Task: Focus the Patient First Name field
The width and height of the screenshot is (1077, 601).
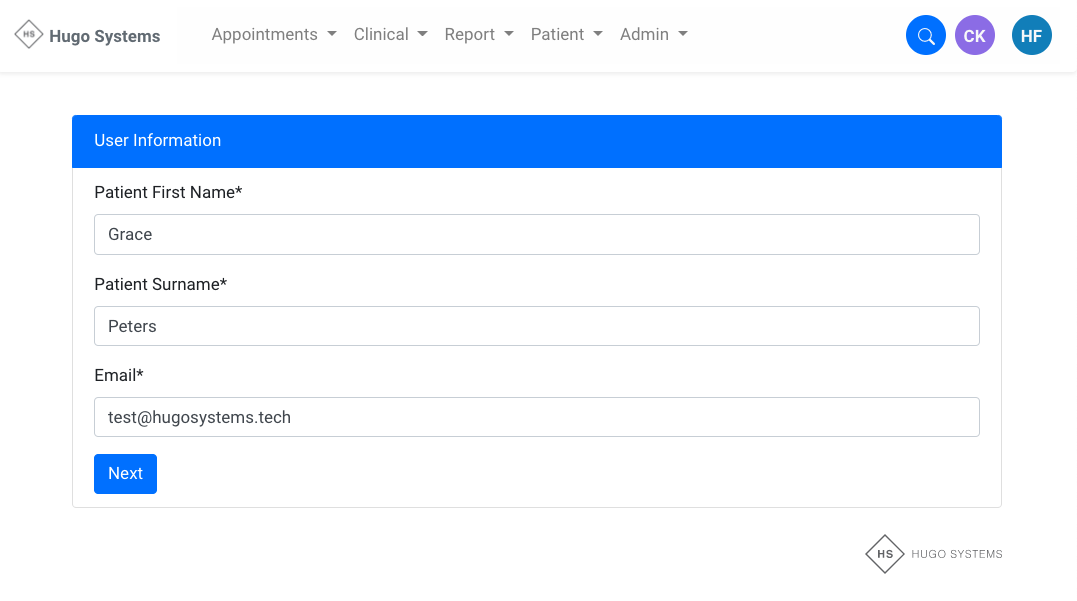Action: 536,234
